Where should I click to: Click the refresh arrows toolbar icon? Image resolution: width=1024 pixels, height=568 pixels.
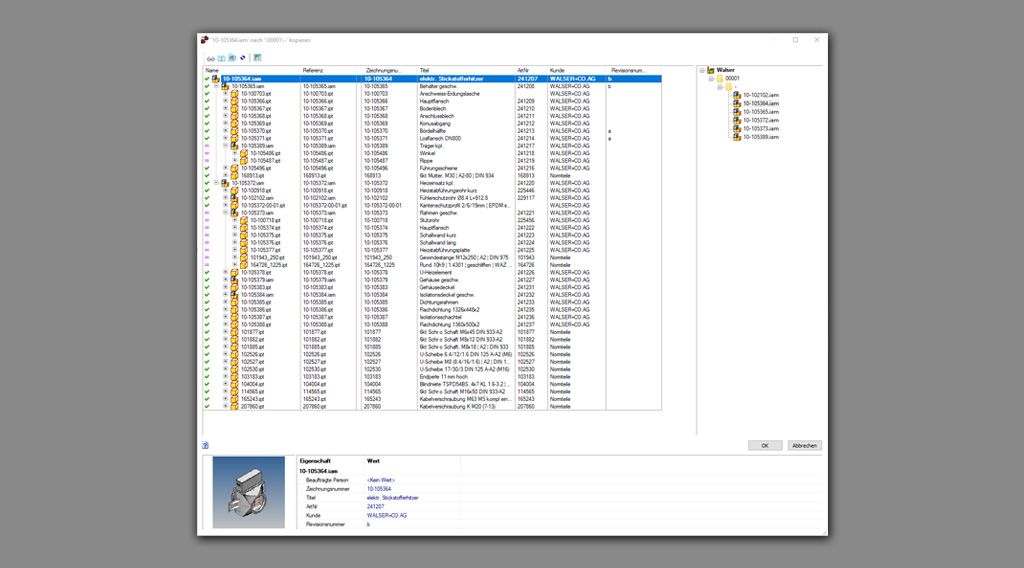tap(242, 58)
